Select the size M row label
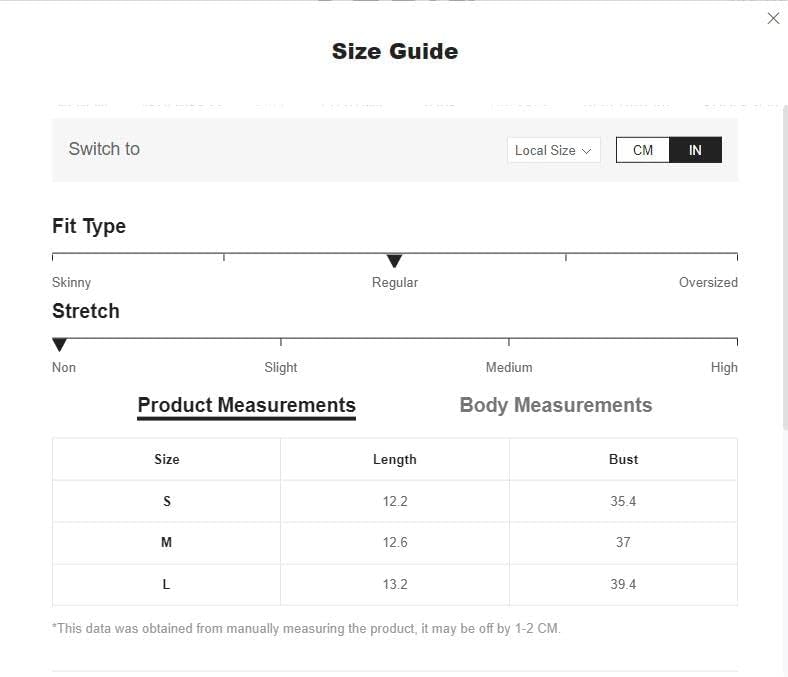 [166, 542]
